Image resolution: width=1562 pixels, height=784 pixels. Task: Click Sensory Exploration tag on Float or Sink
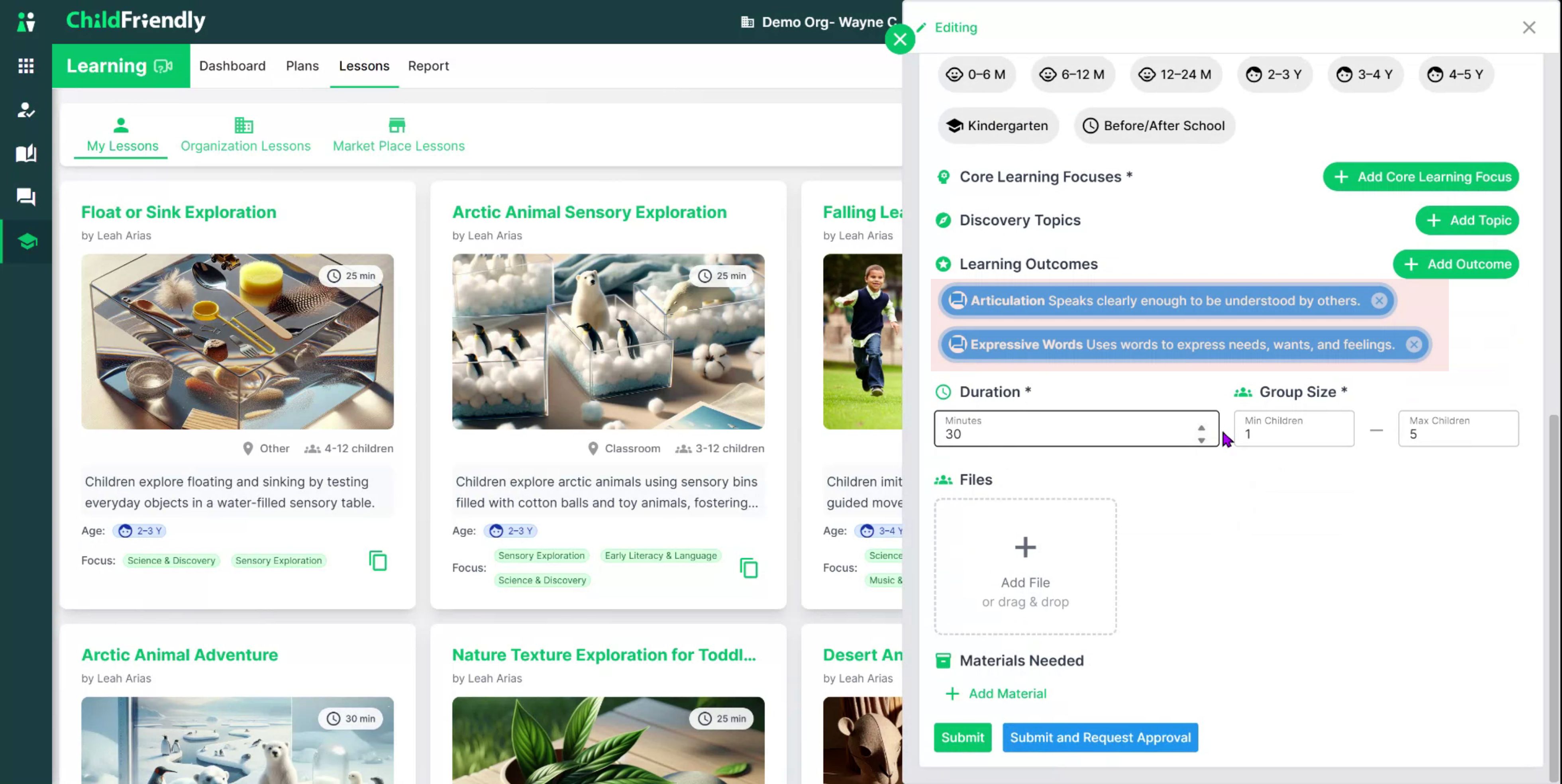coord(278,560)
